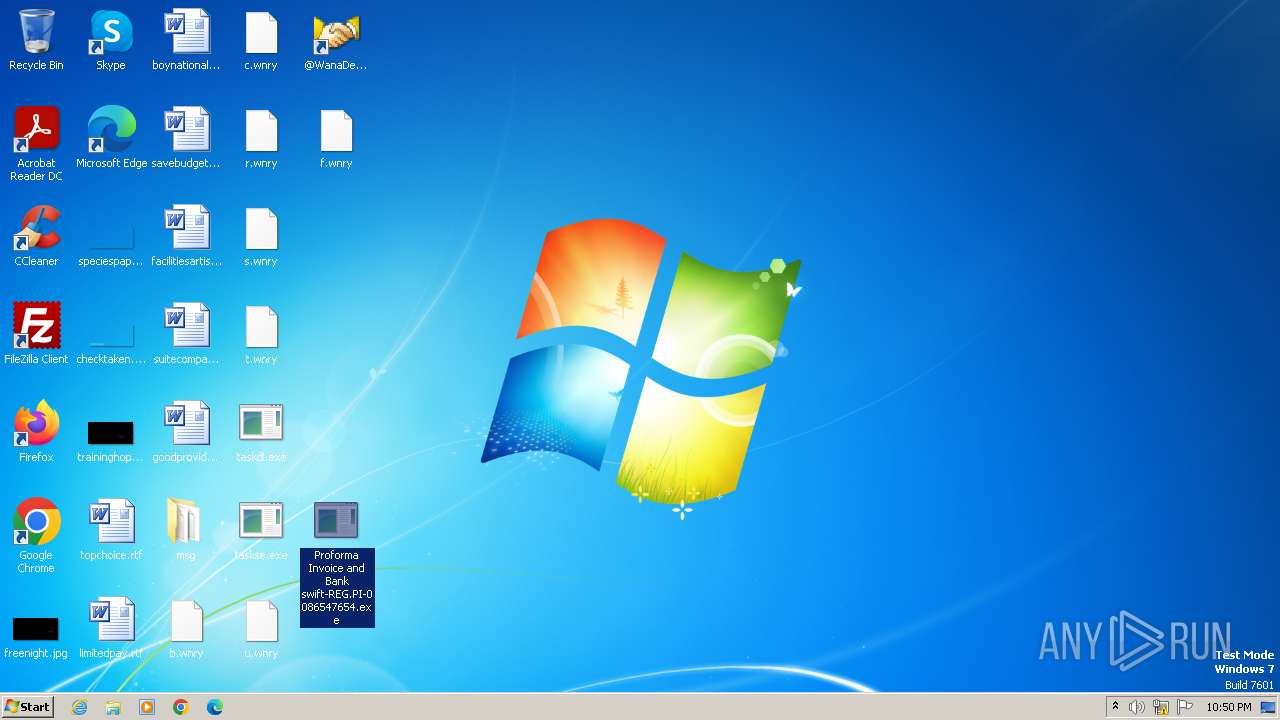Screen dimensions: 1280x720
Task: Launch Skype from desktop shortcut
Action: coord(111,40)
